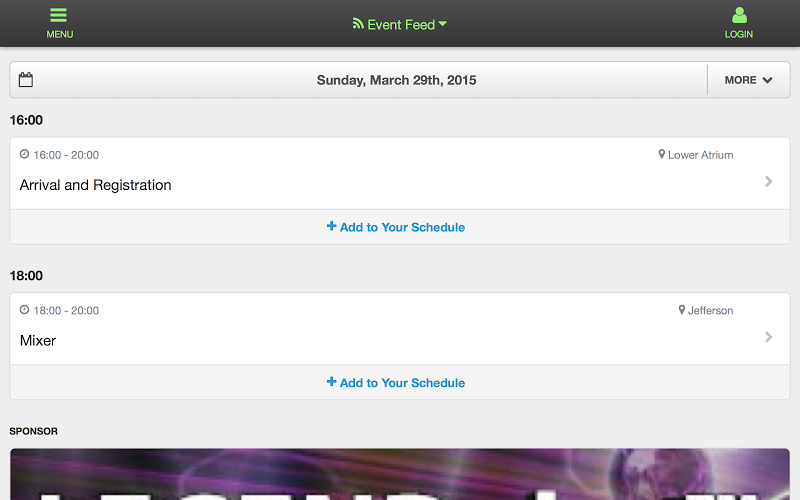800x500 pixels.
Task: Select the Arrival and Registration event title
Action: pos(95,185)
